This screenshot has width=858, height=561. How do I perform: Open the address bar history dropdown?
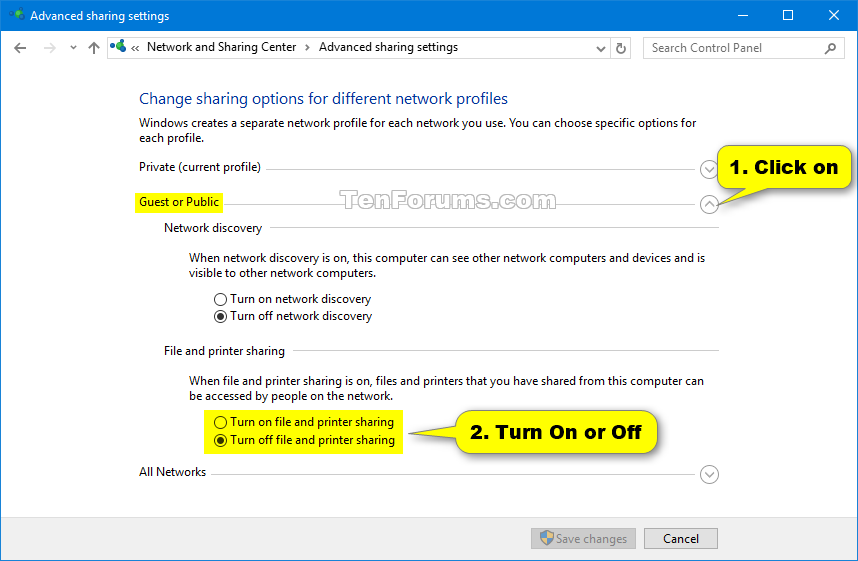(x=600, y=49)
